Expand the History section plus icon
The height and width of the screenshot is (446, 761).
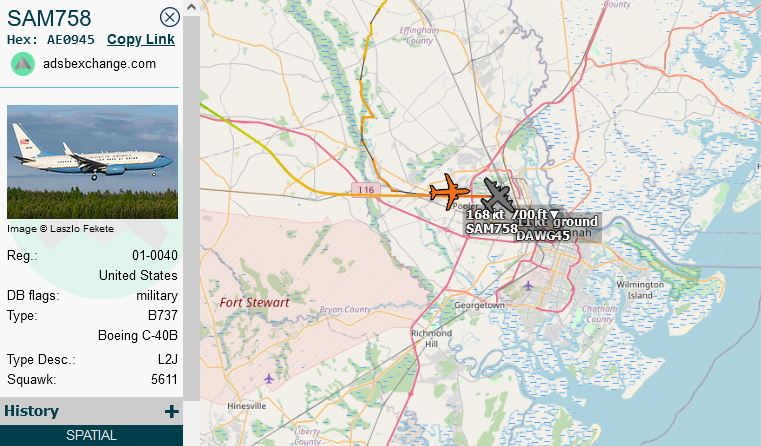171,412
